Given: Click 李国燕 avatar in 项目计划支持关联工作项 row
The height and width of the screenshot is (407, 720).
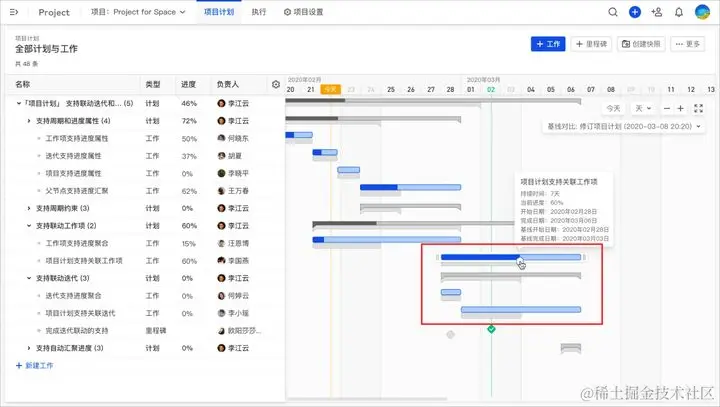Looking at the screenshot, I should [221, 260].
